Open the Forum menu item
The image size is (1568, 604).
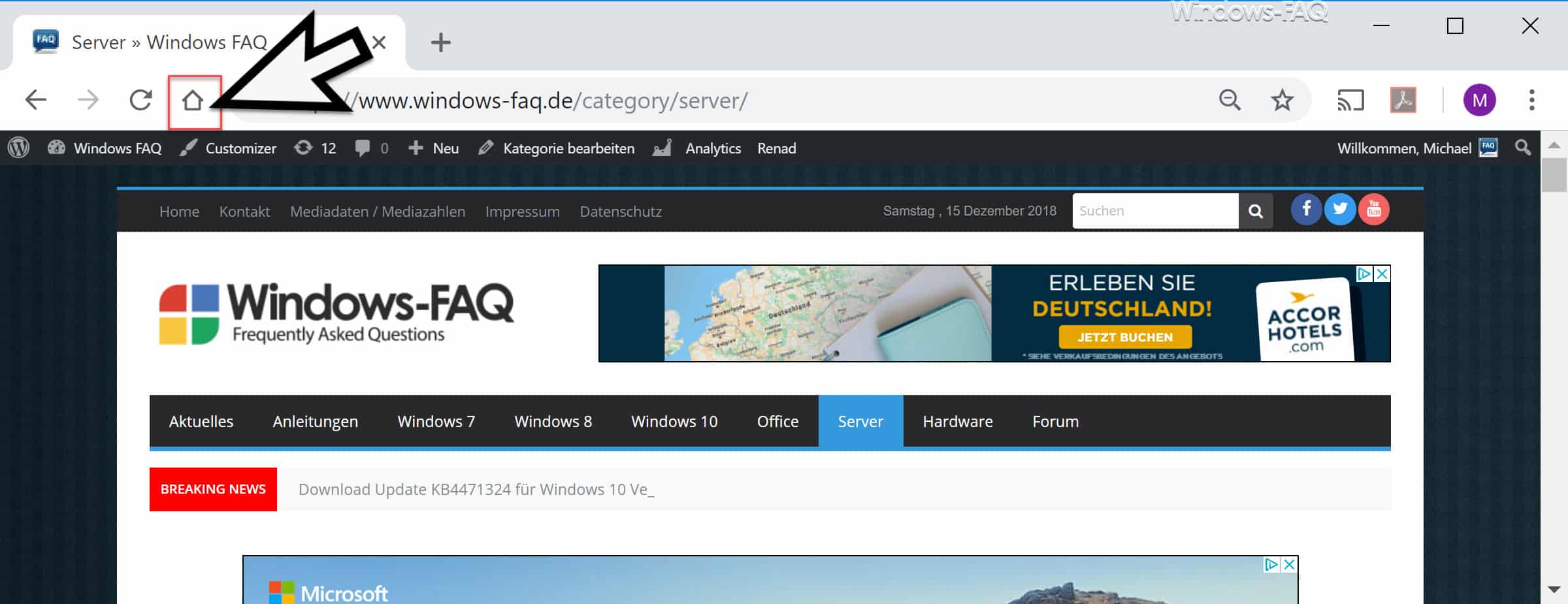1056,422
